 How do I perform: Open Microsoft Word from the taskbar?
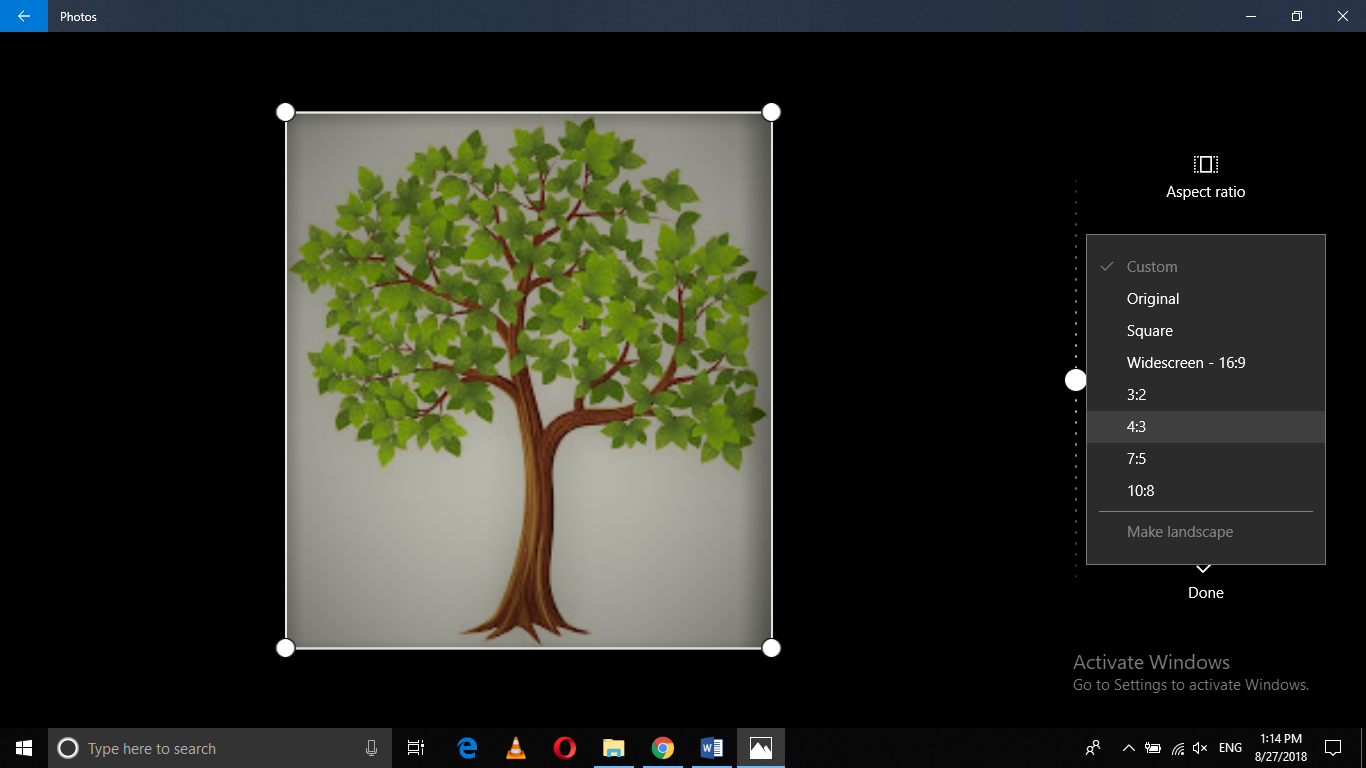click(712, 747)
